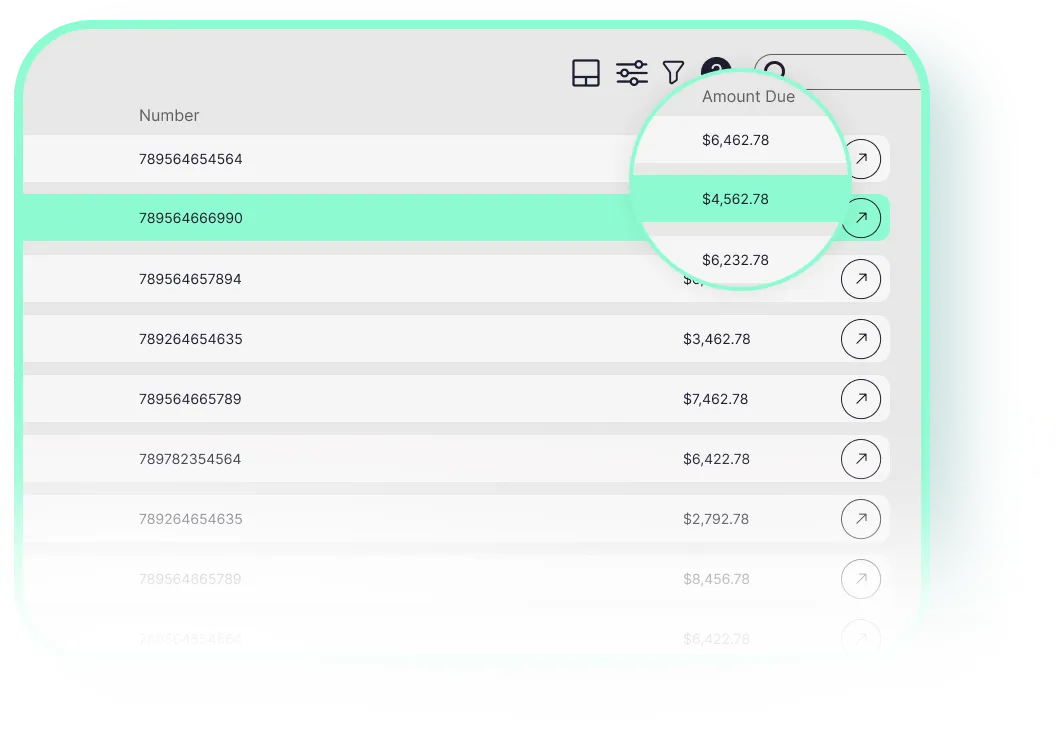Viewport: 1060px width, 754px height.
Task: Select number 789782354564
Action: pos(190,459)
